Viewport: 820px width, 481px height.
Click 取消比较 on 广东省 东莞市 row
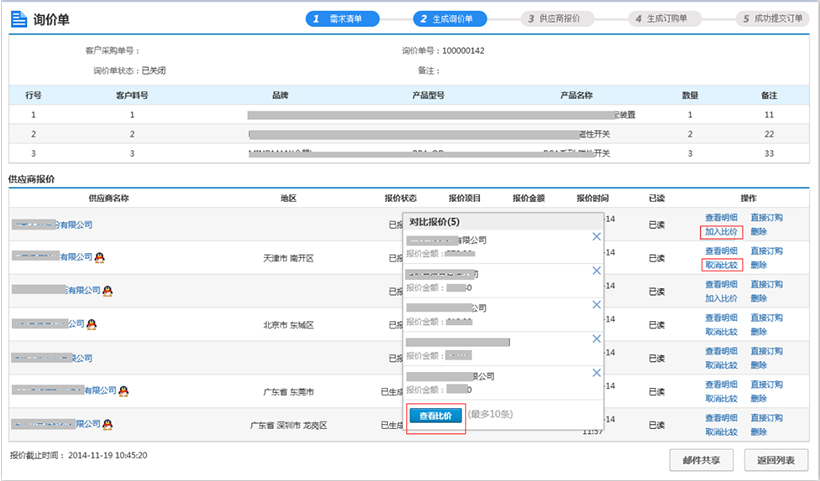[x=721, y=399]
